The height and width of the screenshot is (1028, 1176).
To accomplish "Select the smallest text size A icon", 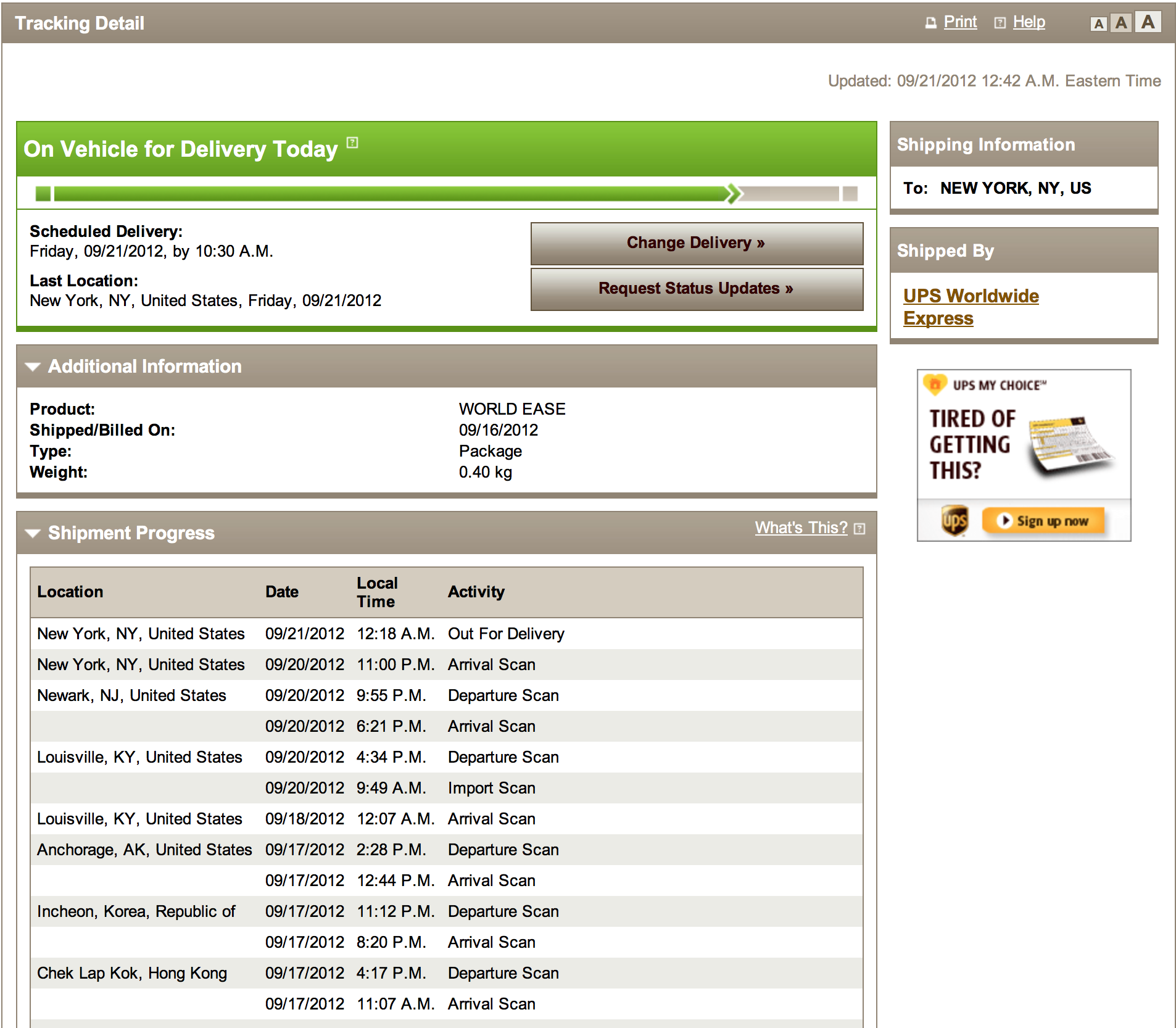I will tap(1098, 24).
